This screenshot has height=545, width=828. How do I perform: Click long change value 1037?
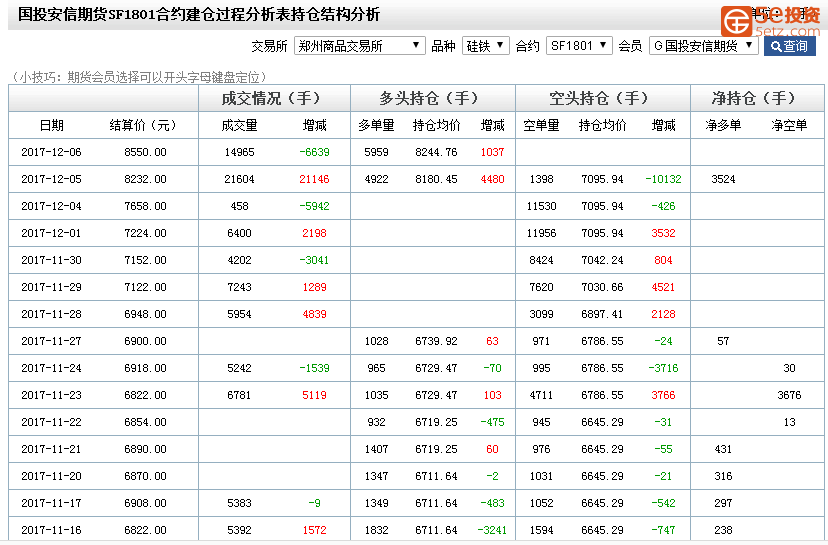click(x=492, y=152)
